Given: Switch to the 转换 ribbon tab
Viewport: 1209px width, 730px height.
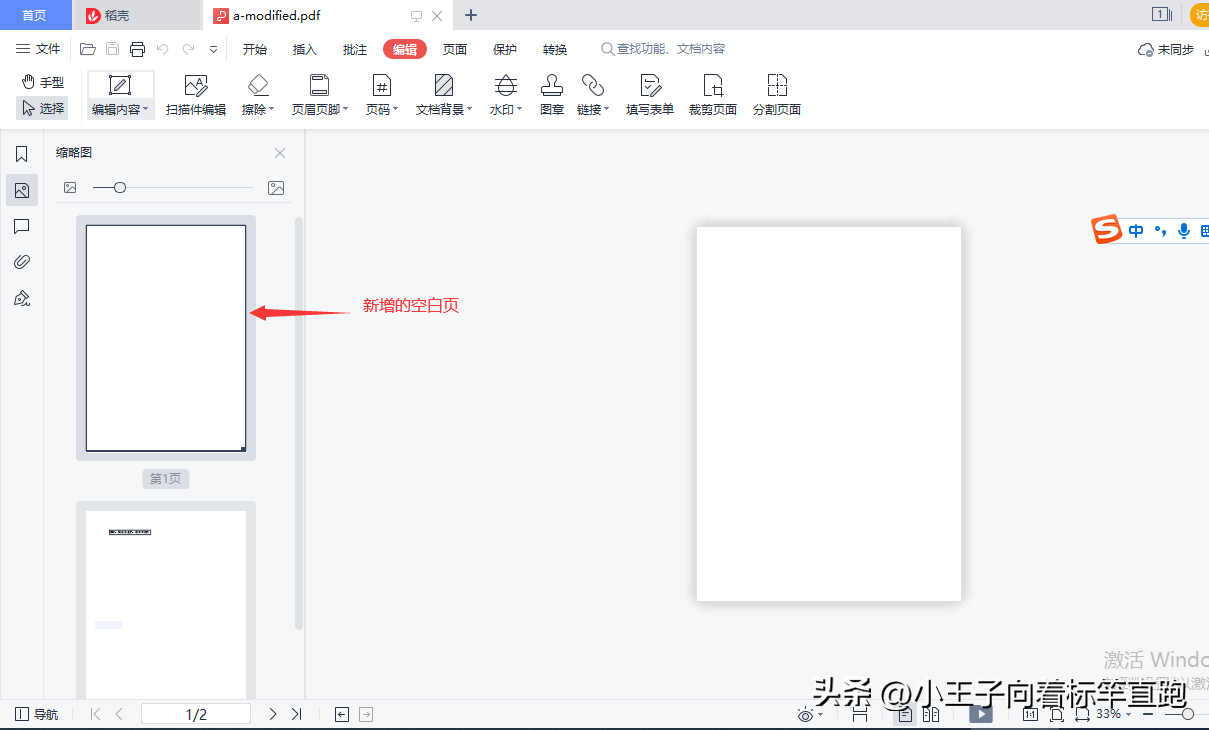Looking at the screenshot, I should [555, 49].
